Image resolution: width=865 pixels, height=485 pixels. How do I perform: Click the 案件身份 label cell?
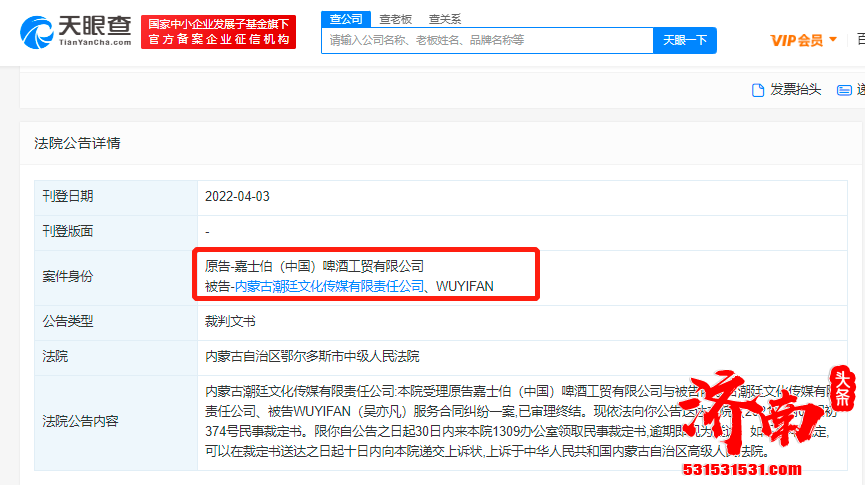(x=116, y=278)
